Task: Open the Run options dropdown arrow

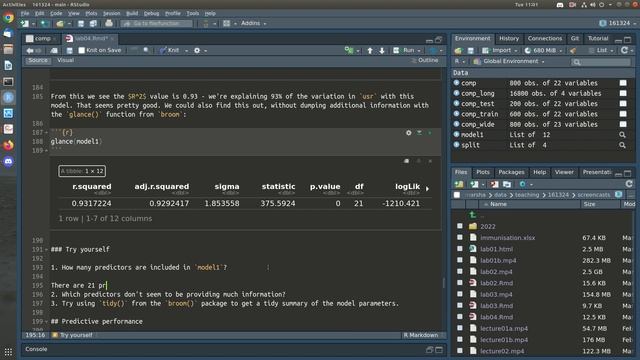Action: (x=419, y=51)
